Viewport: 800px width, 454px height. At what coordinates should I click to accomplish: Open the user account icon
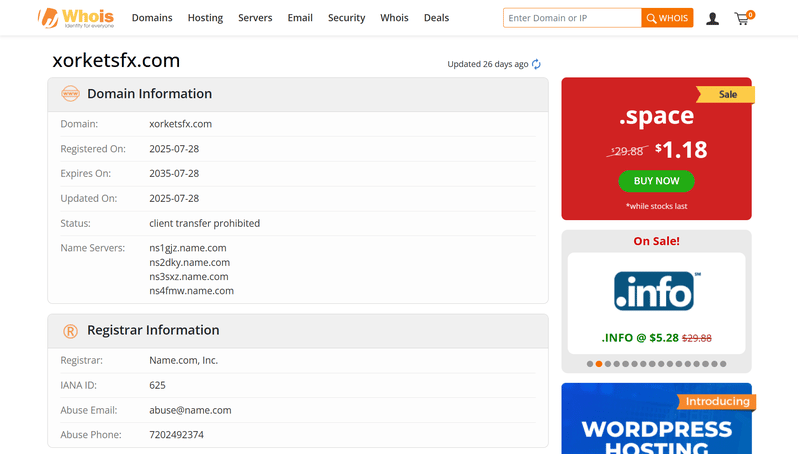(712, 19)
